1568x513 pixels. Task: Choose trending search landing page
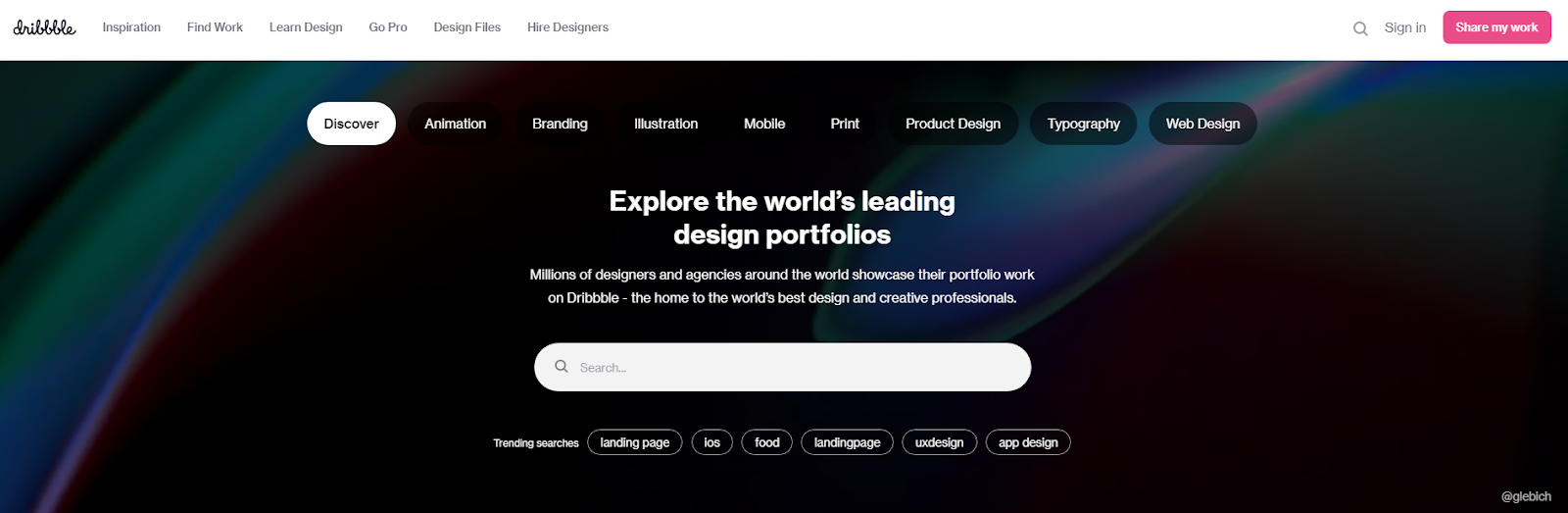tap(634, 442)
